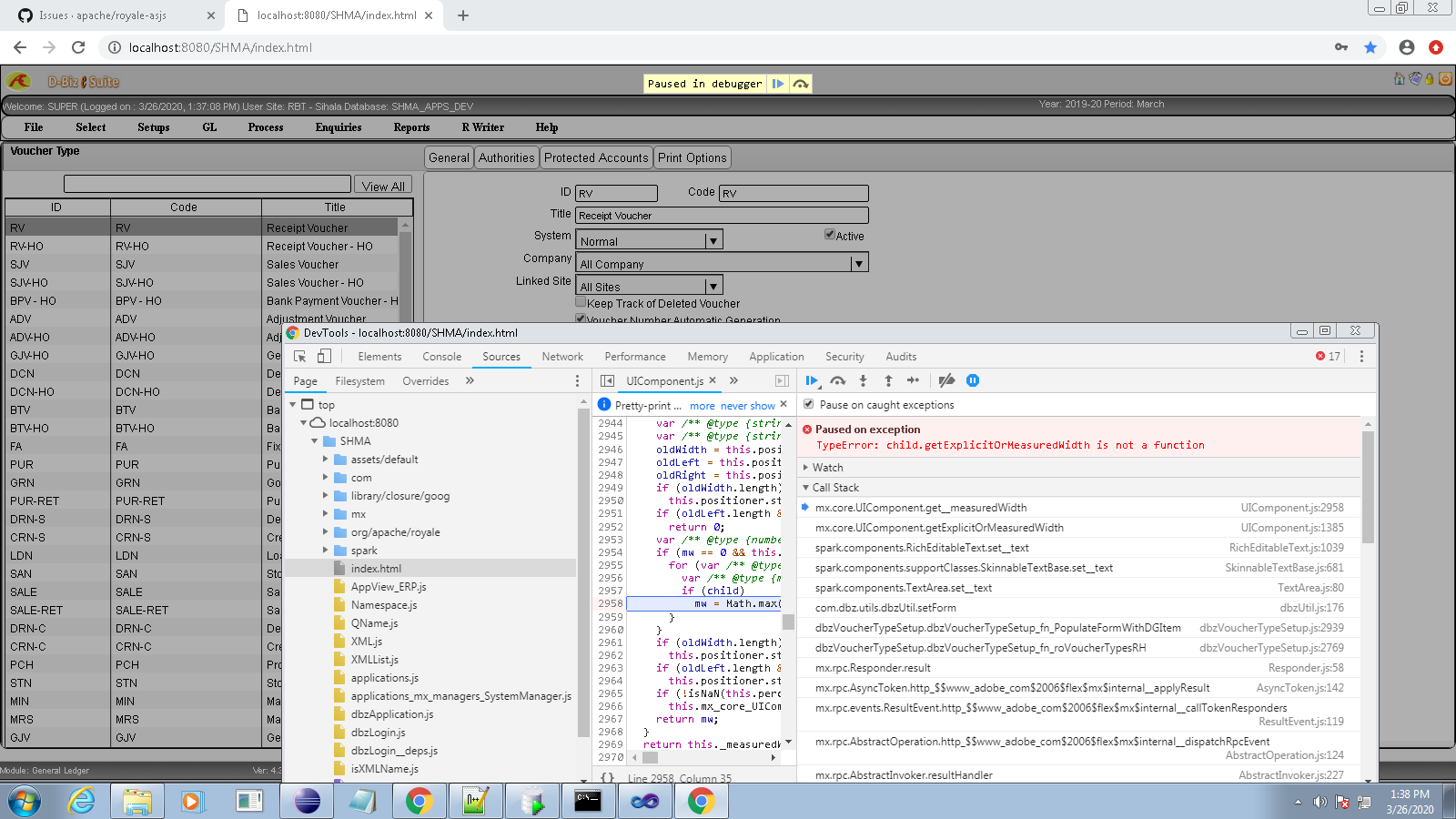Viewport: 1456px width, 819px height.
Task: Expand the org/apache/royale folder
Action: tap(325, 532)
